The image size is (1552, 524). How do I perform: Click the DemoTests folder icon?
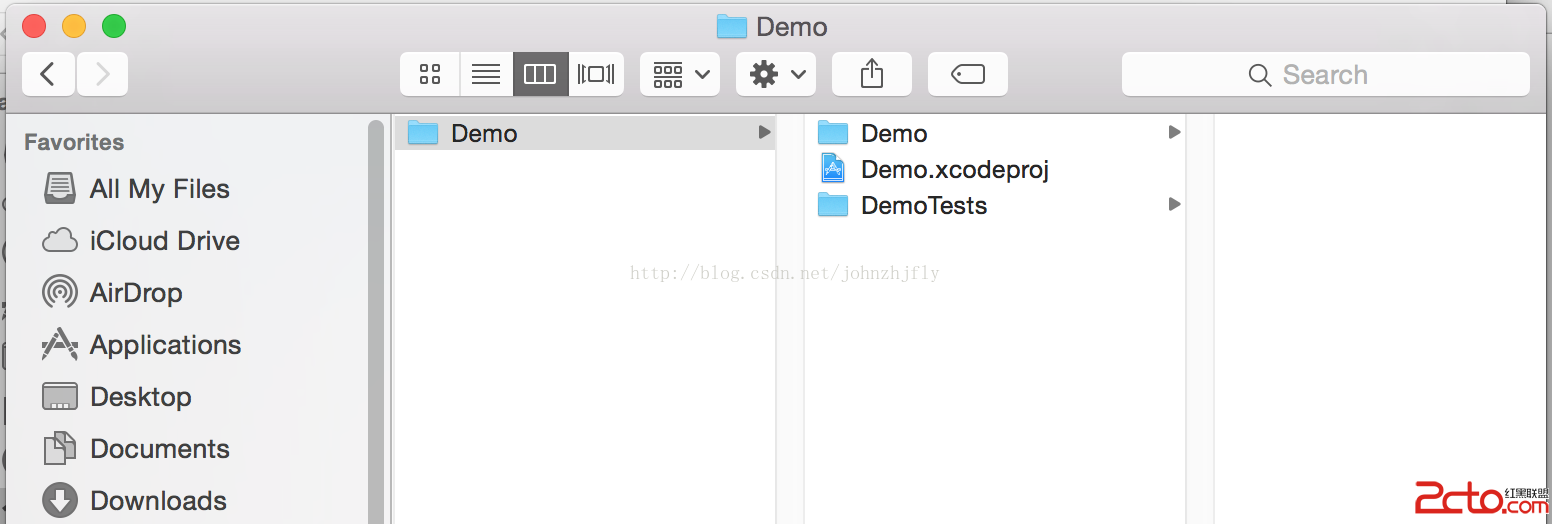[833, 205]
